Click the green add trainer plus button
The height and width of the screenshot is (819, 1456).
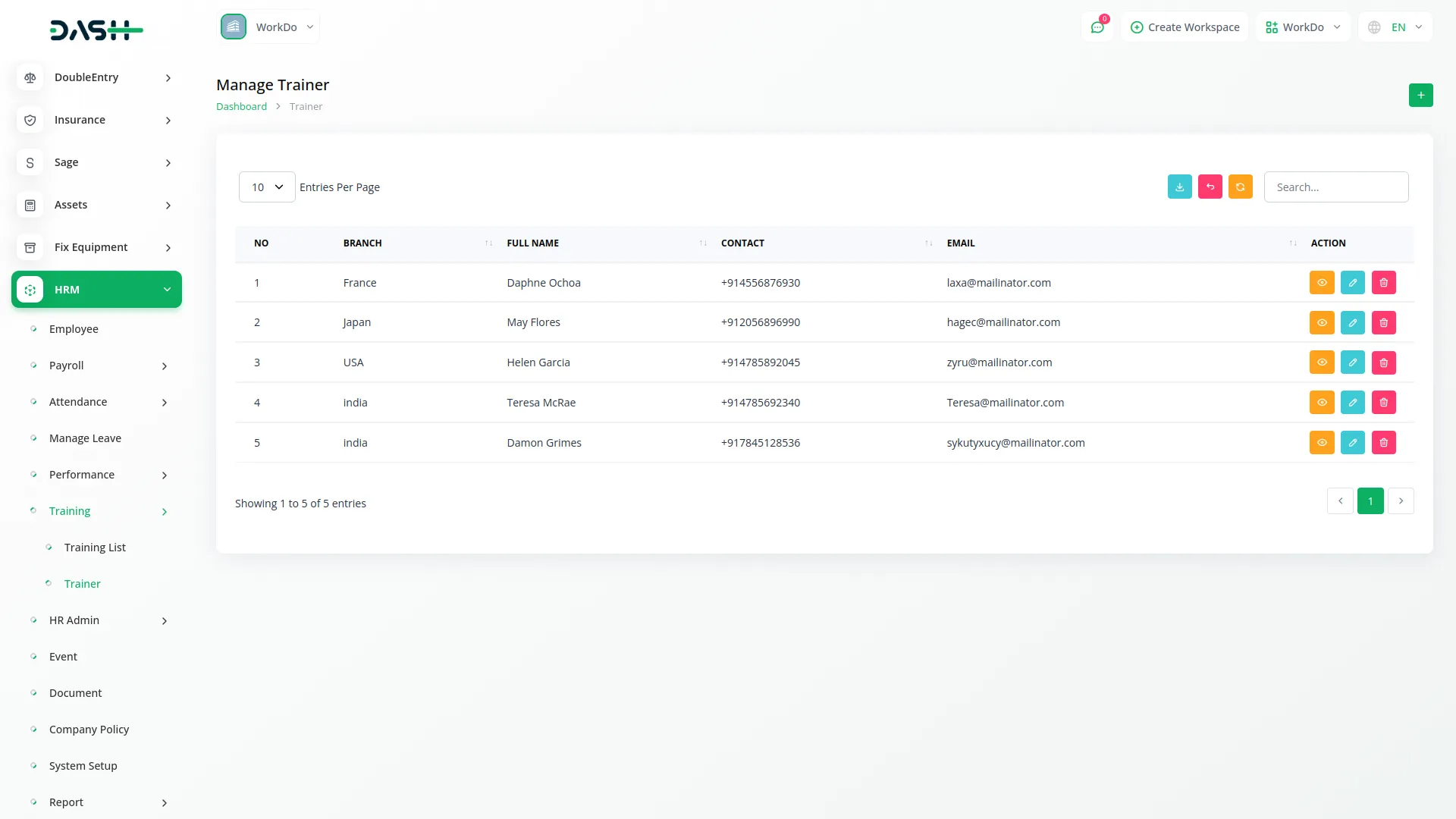click(1420, 96)
